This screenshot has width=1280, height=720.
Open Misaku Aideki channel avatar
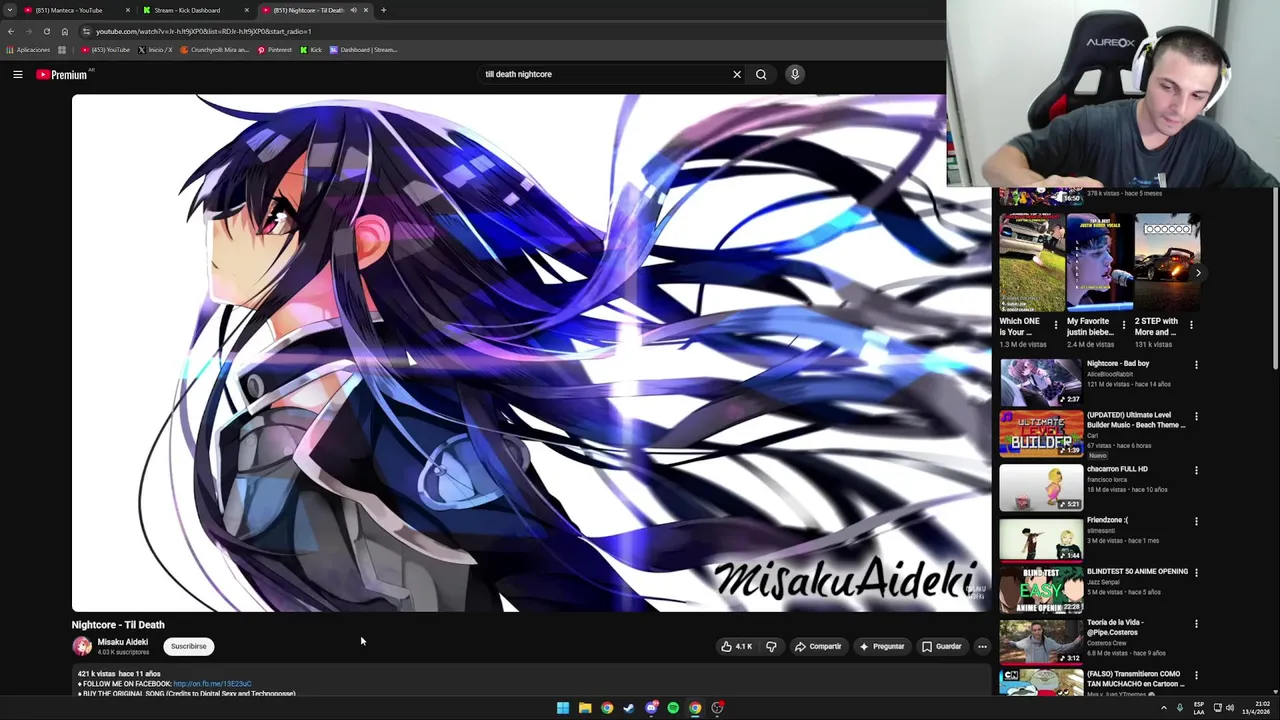(x=82, y=646)
